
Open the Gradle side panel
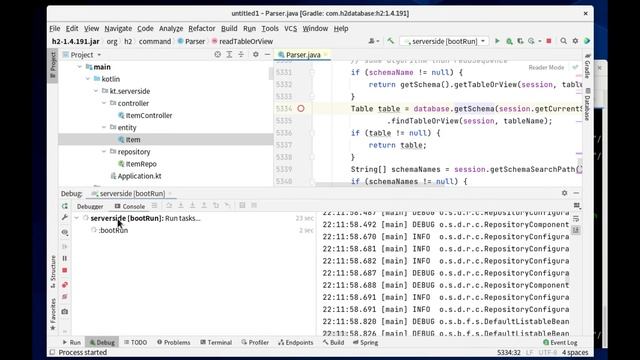coord(587,66)
